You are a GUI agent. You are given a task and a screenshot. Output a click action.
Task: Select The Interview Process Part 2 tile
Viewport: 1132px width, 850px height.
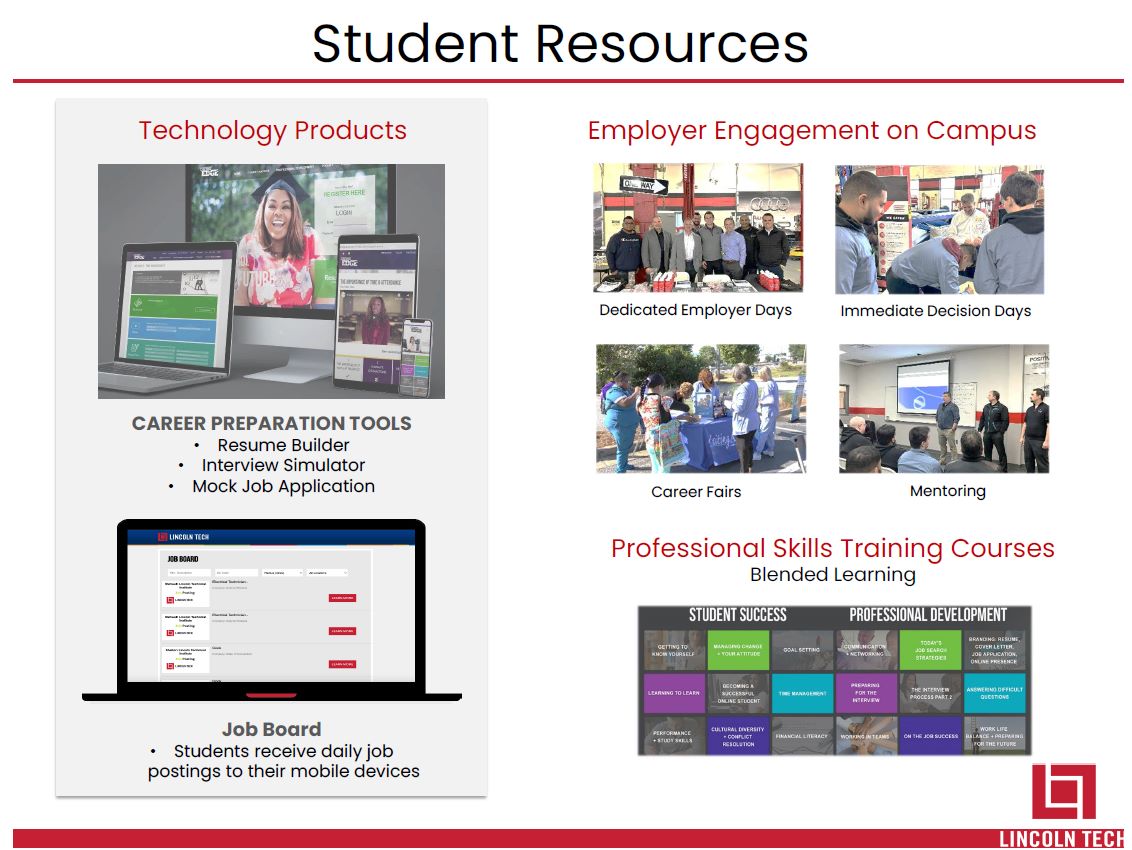931,693
